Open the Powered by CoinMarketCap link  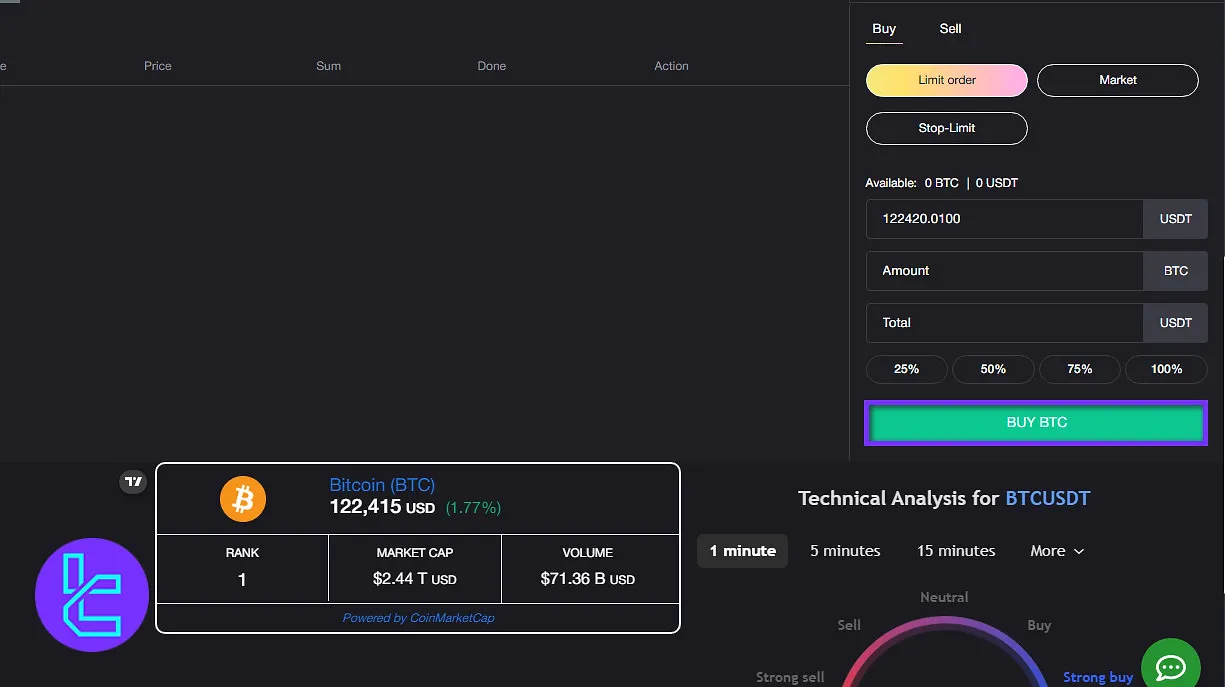pyautogui.click(x=417, y=617)
